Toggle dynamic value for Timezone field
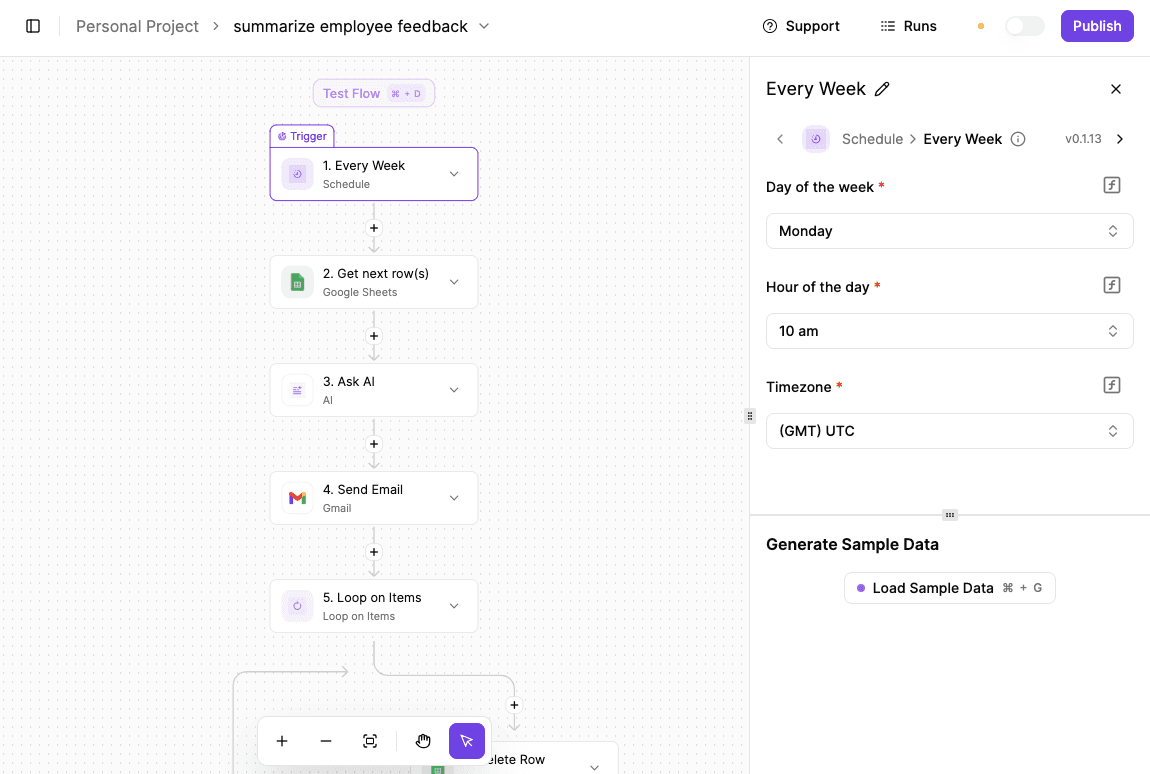1150x774 pixels. tap(1111, 385)
